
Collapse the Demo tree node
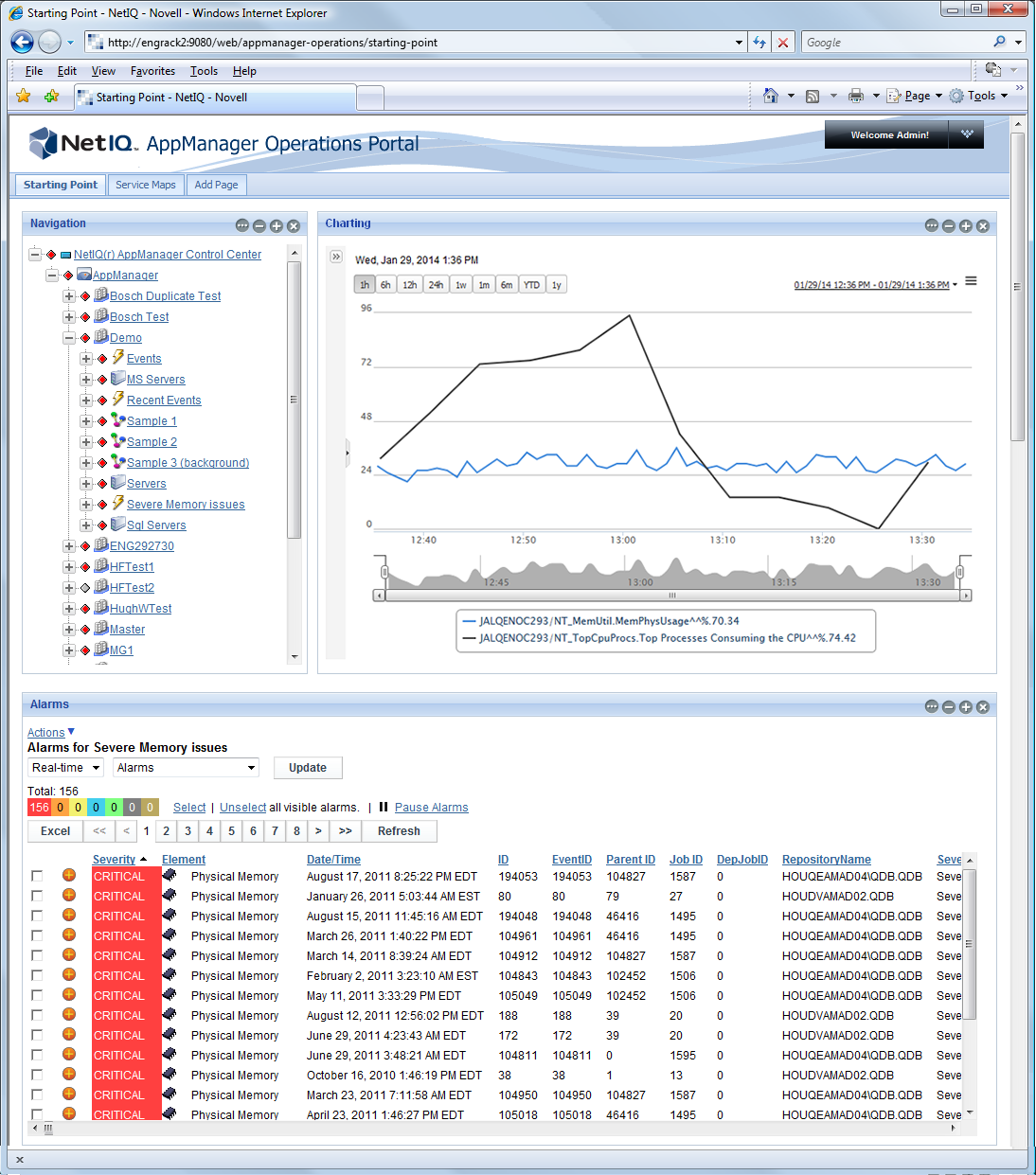point(69,338)
